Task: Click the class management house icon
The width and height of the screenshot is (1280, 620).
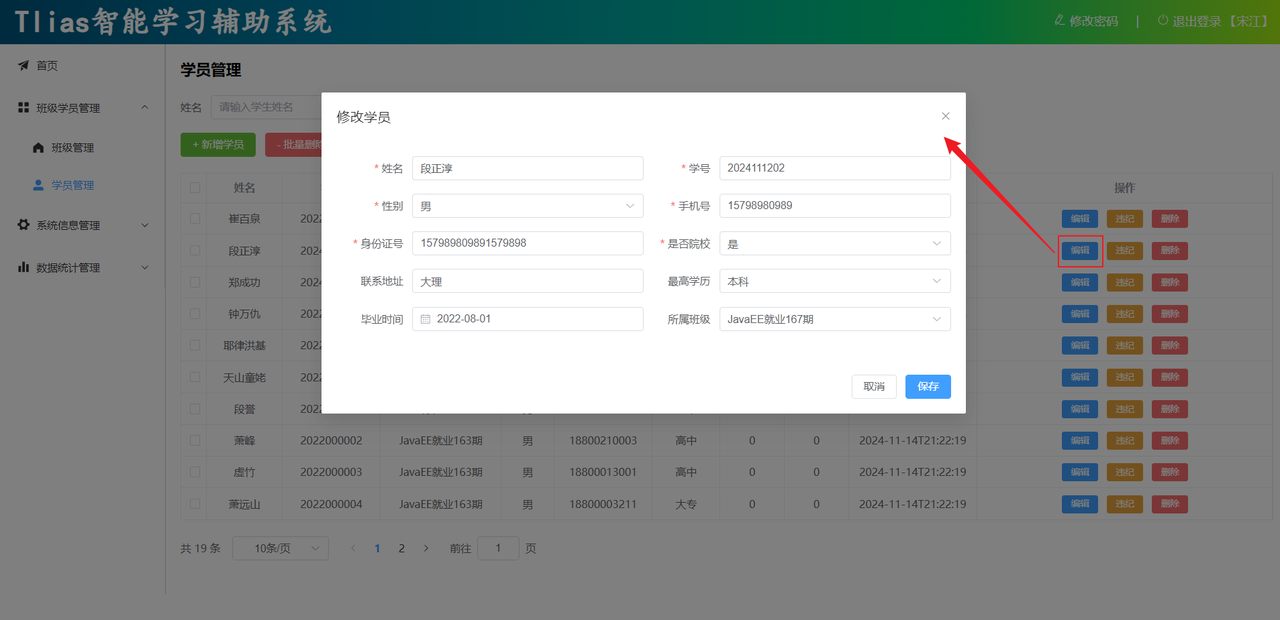Action: click(x=38, y=148)
